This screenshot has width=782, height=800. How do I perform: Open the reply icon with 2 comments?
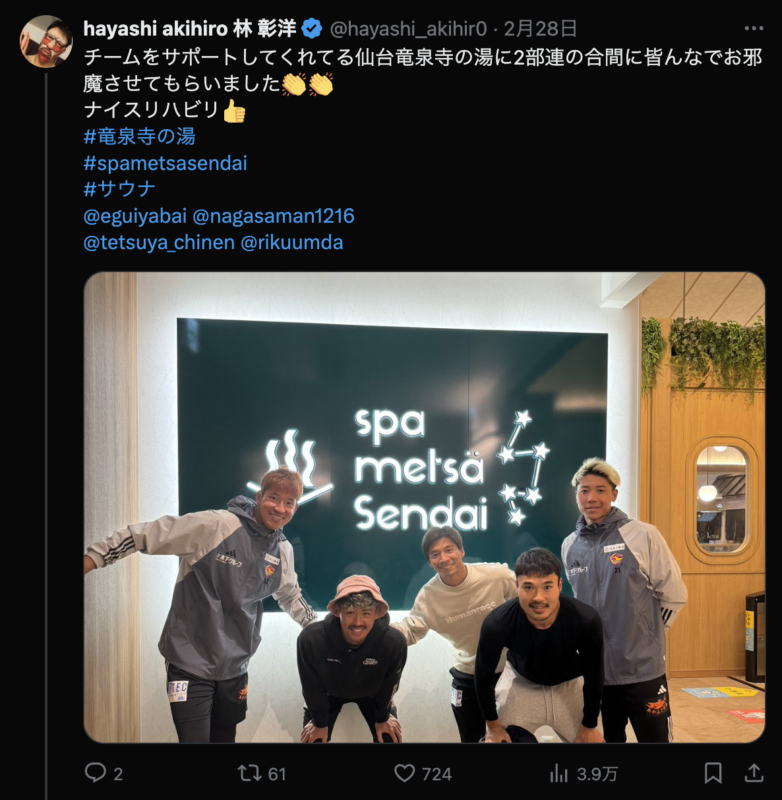(95, 773)
